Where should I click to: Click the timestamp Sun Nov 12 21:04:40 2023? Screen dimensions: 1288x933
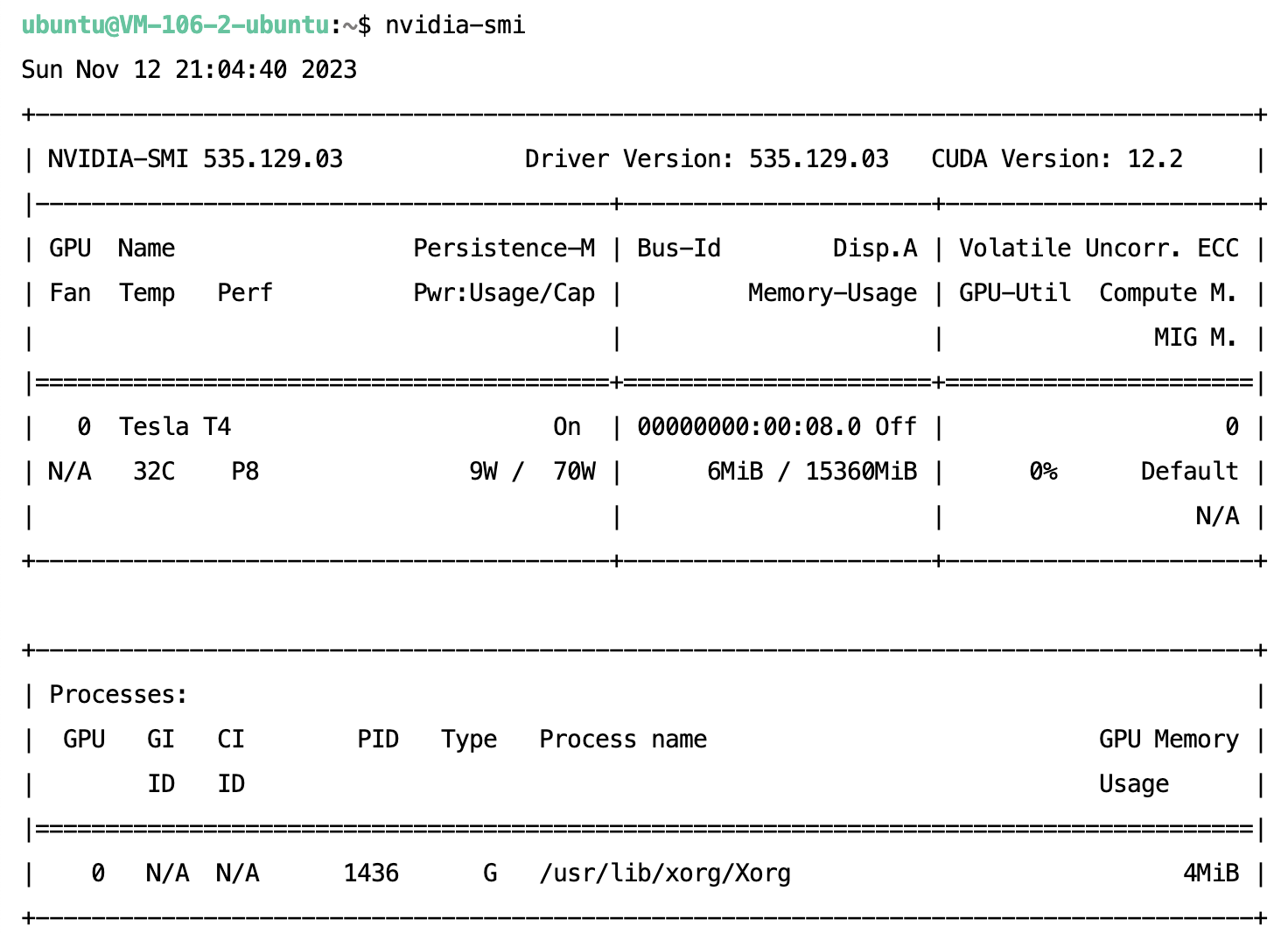click(189, 69)
